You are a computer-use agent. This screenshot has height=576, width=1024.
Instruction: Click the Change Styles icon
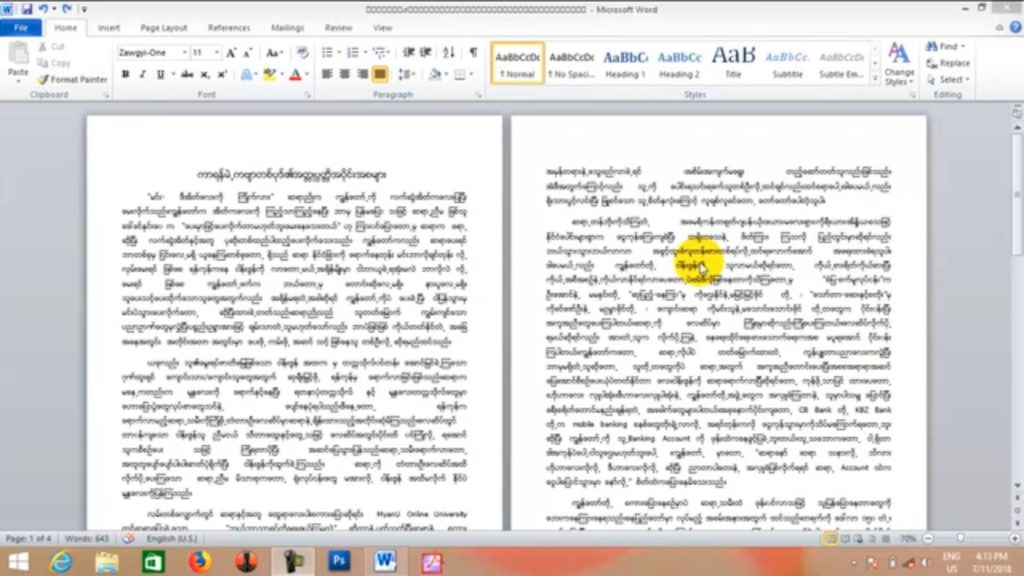click(x=899, y=64)
